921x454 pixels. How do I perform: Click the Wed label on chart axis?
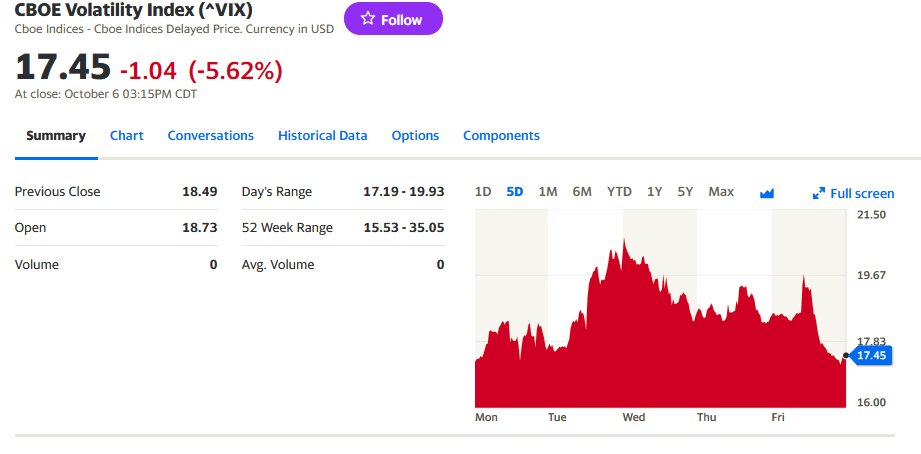(x=634, y=417)
